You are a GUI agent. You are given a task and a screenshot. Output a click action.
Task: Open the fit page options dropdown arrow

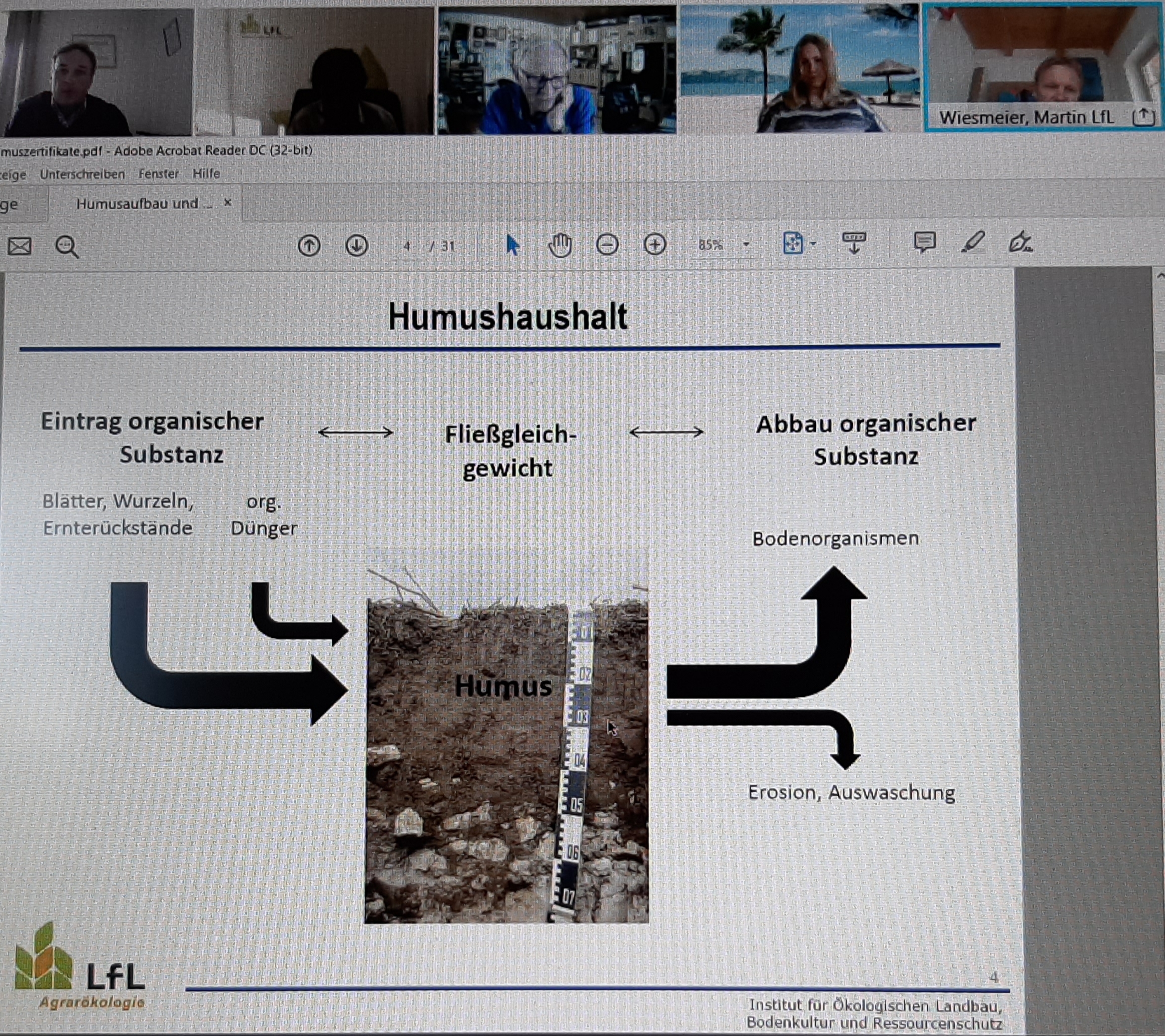click(813, 244)
